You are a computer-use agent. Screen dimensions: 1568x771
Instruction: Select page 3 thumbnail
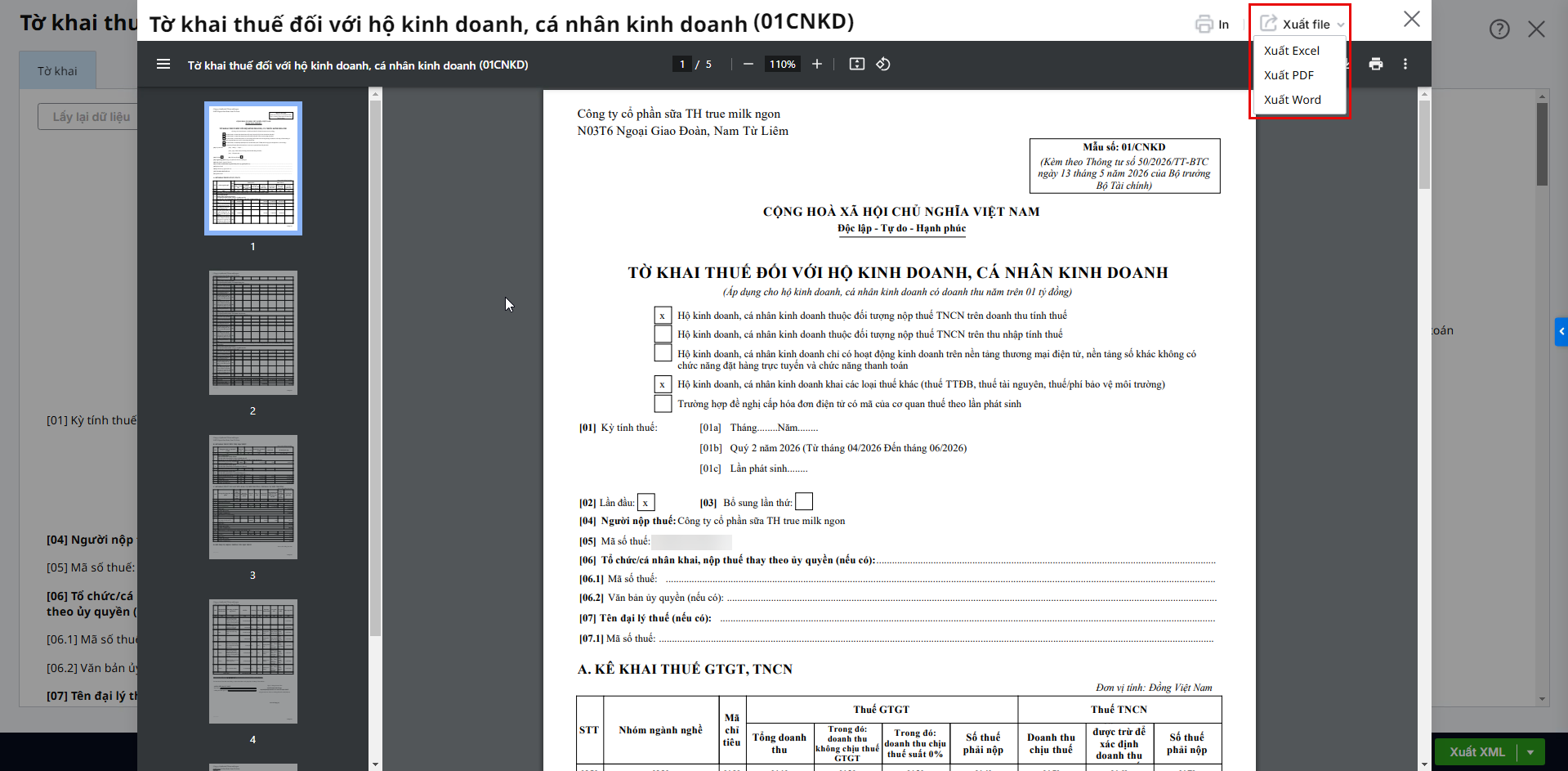click(x=253, y=497)
